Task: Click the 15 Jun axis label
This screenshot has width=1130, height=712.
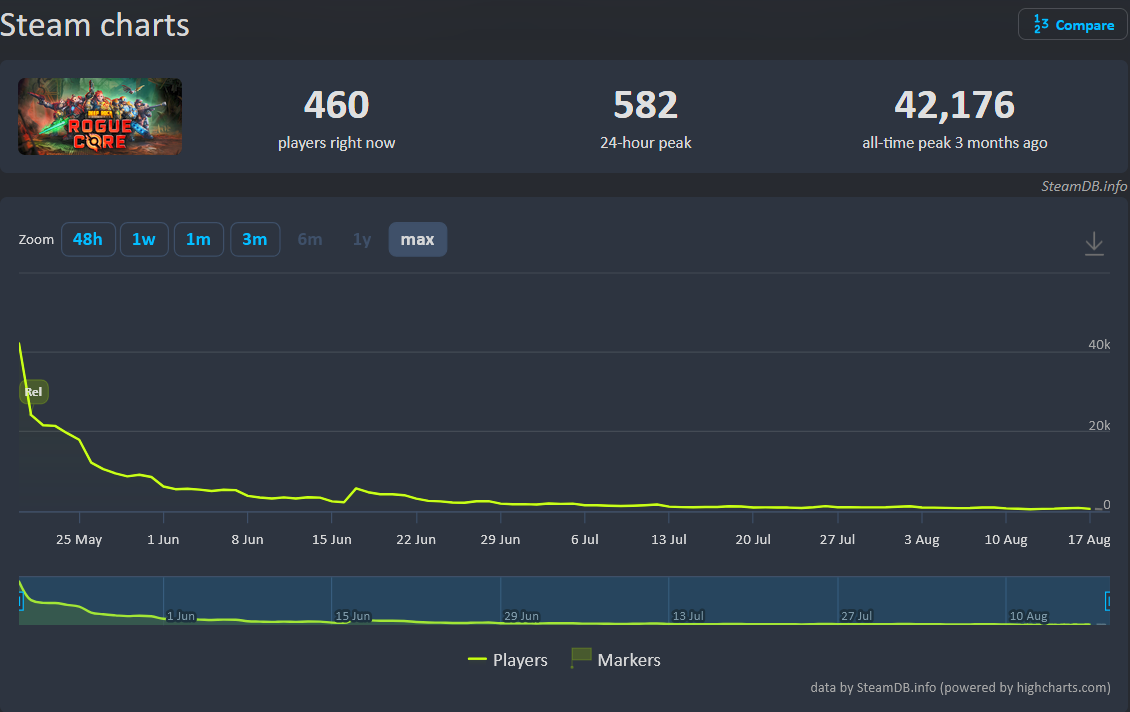Action: [x=332, y=539]
